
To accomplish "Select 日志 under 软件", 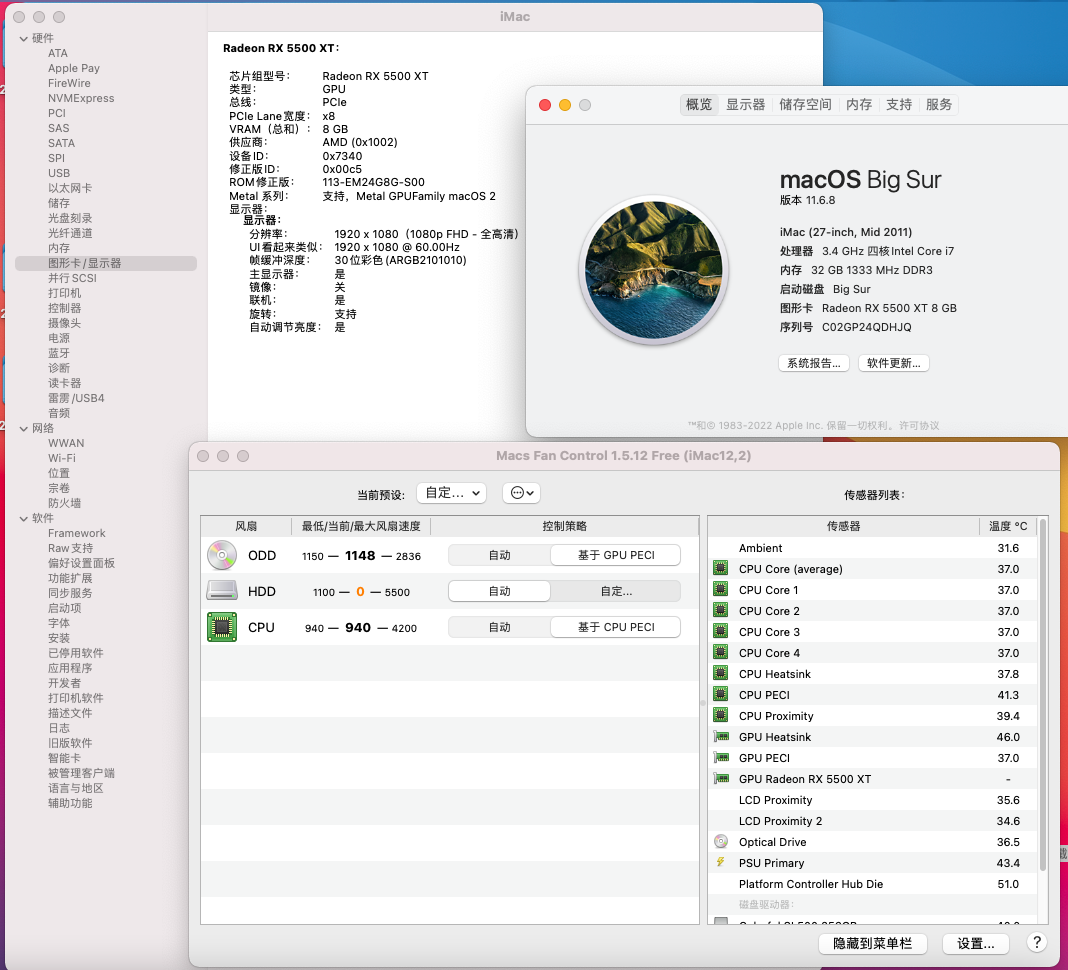I will tap(59, 728).
